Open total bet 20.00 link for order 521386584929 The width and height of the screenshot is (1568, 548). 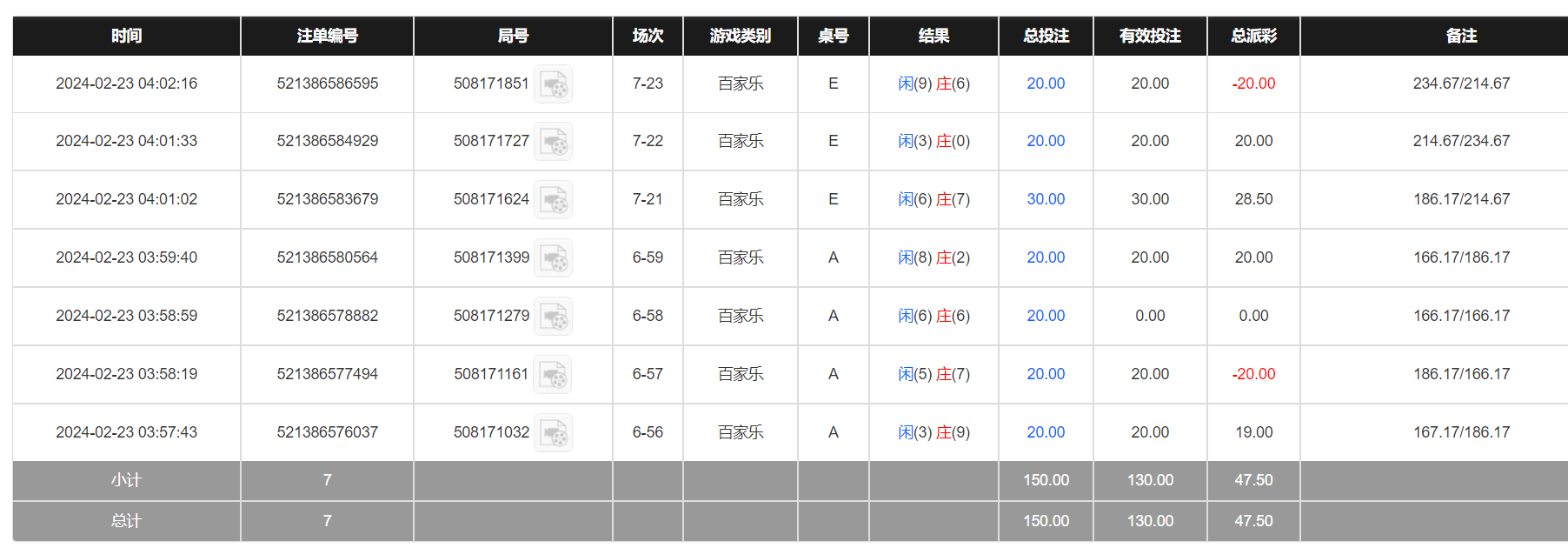1046,141
